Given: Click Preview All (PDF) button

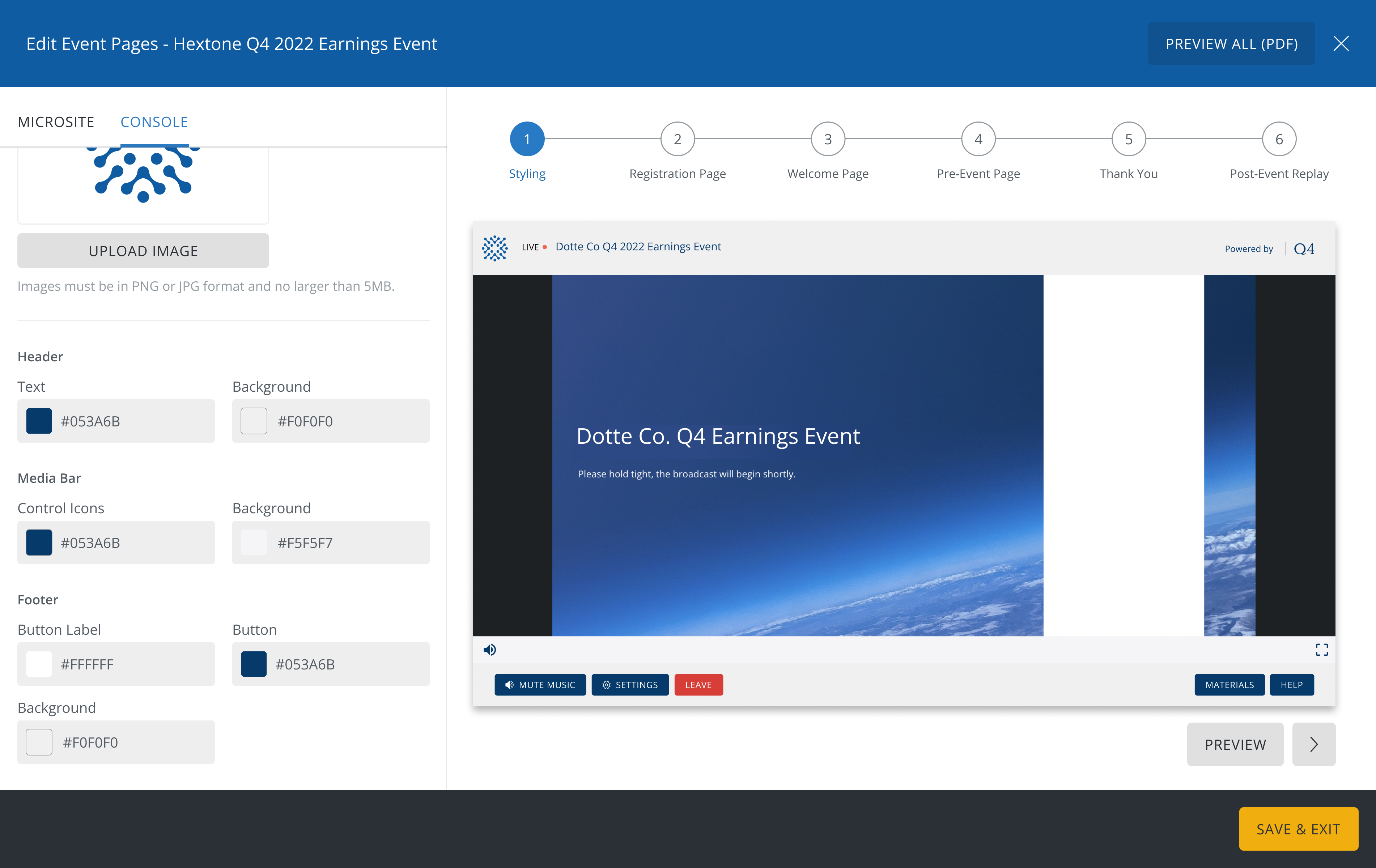Looking at the screenshot, I should pos(1231,43).
